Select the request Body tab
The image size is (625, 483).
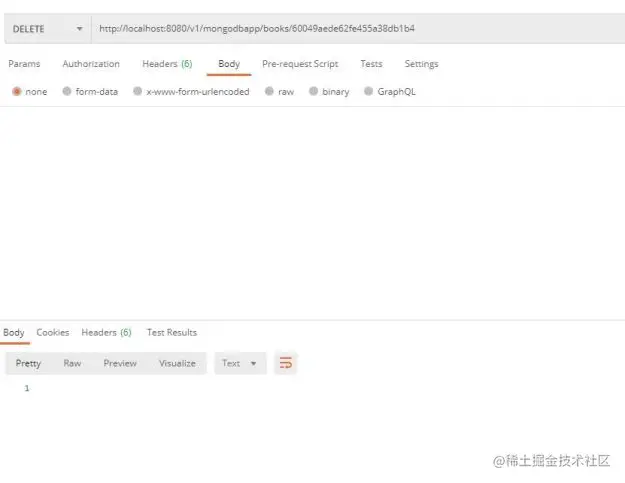click(x=229, y=64)
